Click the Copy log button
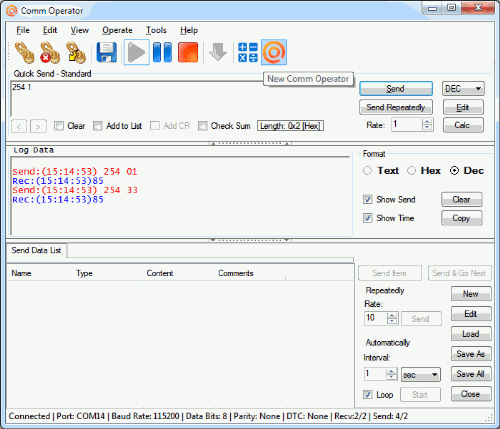This screenshot has height=429, width=500. pyautogui.click(x=462, y=218)
